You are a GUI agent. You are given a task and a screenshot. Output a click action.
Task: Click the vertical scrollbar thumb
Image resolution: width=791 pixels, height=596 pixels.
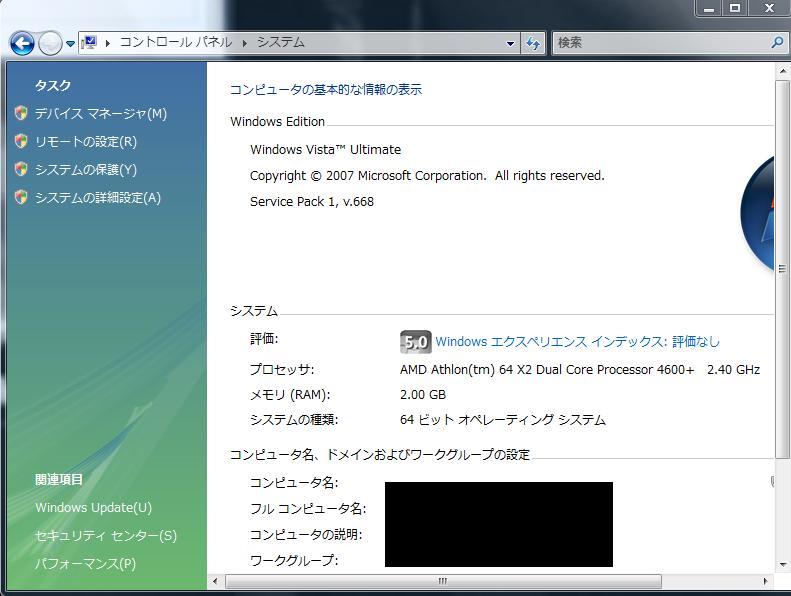[782, 269]
